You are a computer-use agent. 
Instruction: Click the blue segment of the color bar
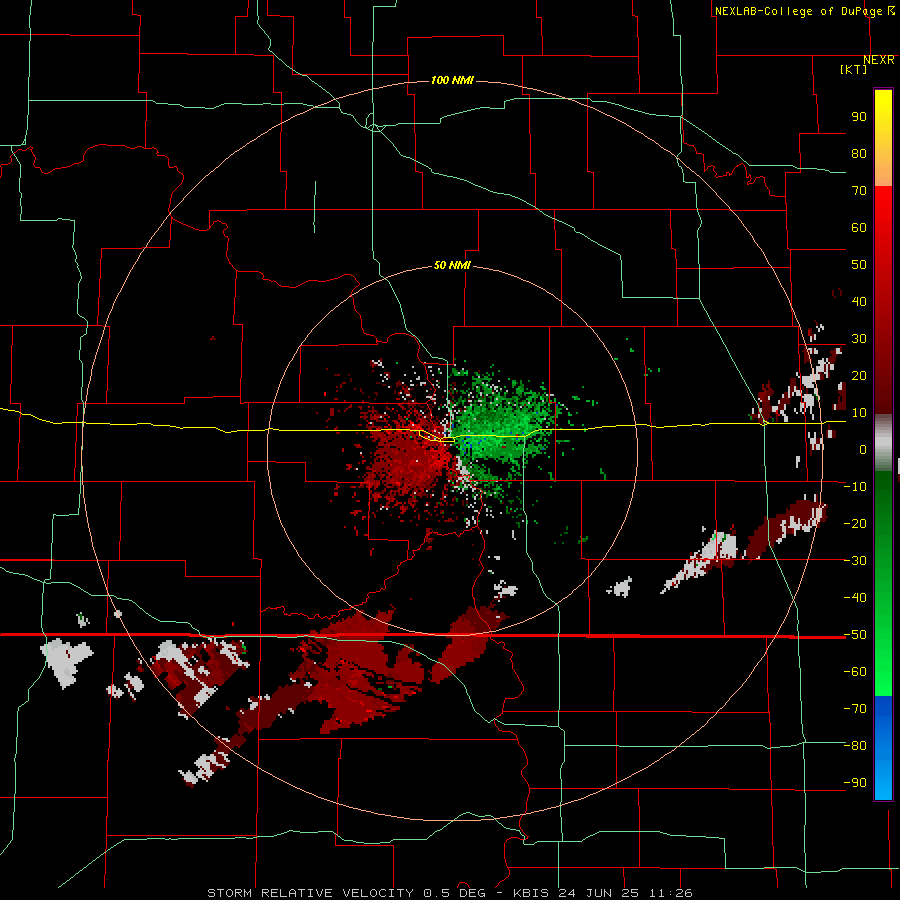[x=883, y=748]
